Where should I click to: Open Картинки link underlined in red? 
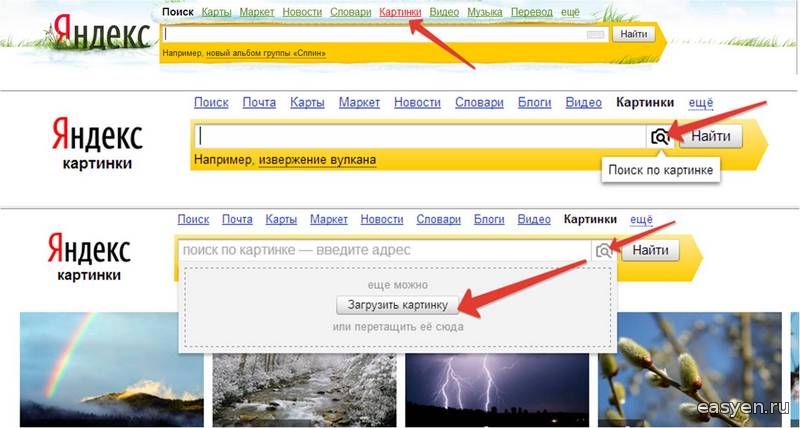point(400,12)
